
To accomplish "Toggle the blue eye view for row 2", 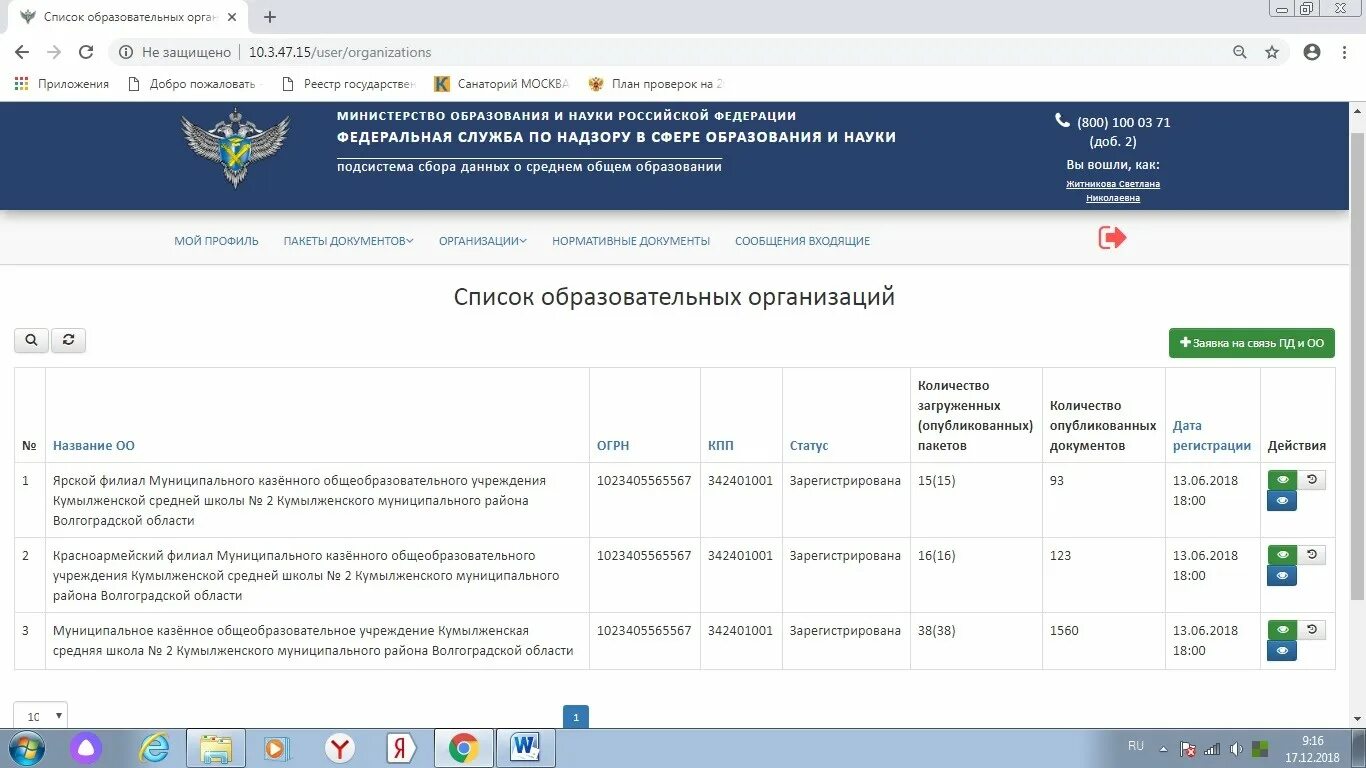I will pyautogui.click(x=1282, y=575).
